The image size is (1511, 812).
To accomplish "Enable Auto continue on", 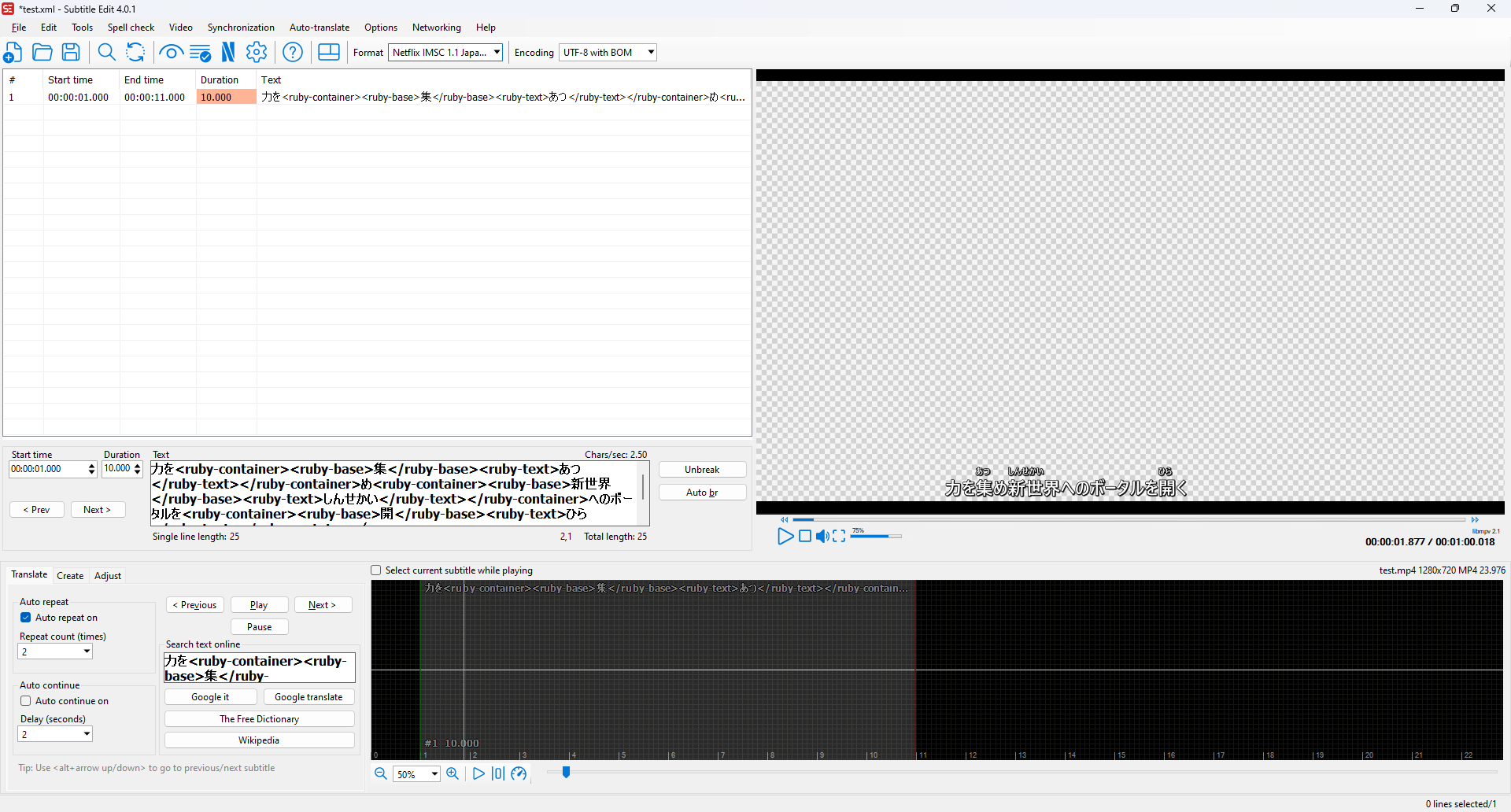I will pyautogui.click(x=26, y=700).
